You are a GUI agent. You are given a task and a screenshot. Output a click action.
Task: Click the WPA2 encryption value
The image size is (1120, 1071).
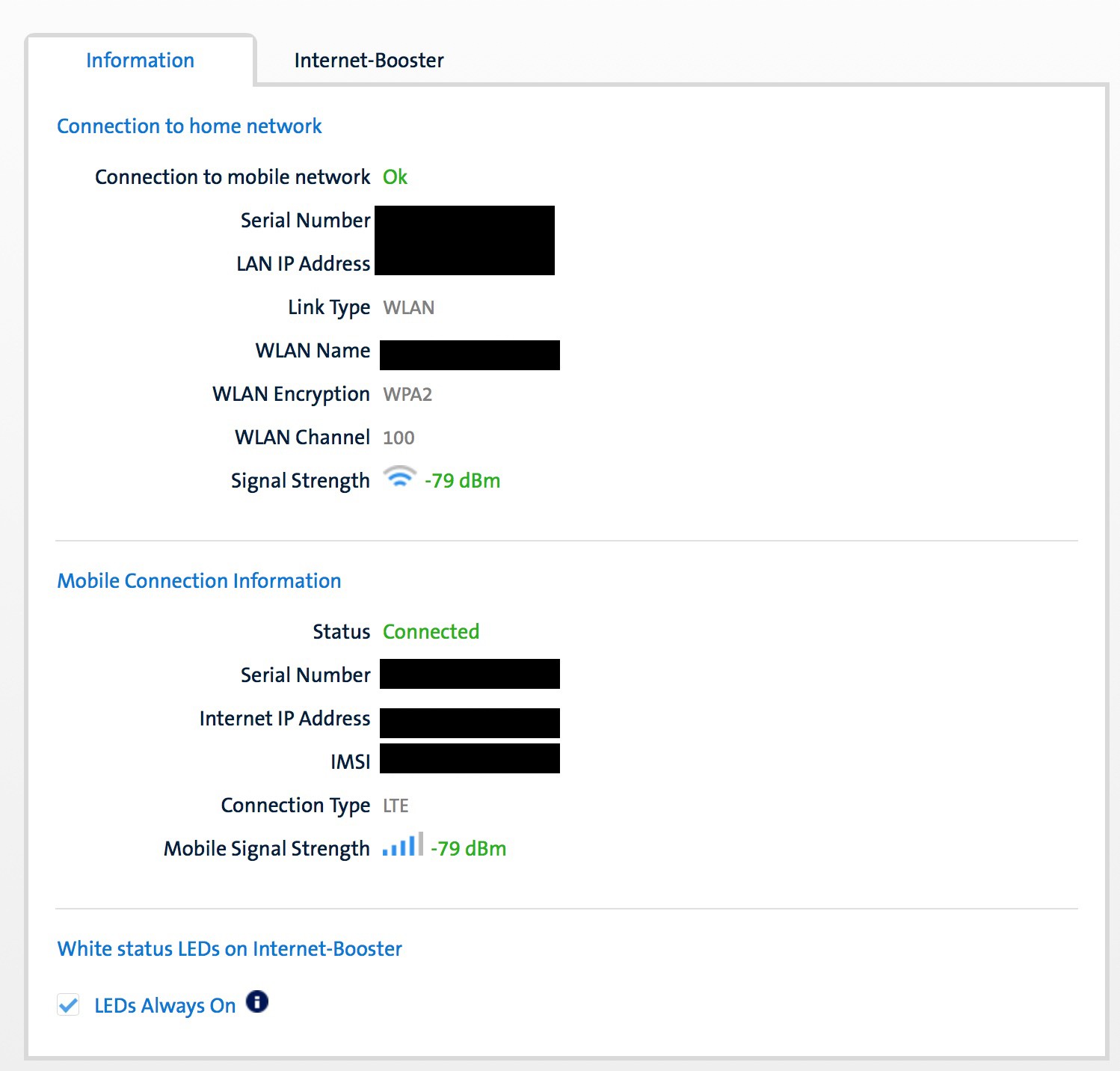[x=407, y=394]
